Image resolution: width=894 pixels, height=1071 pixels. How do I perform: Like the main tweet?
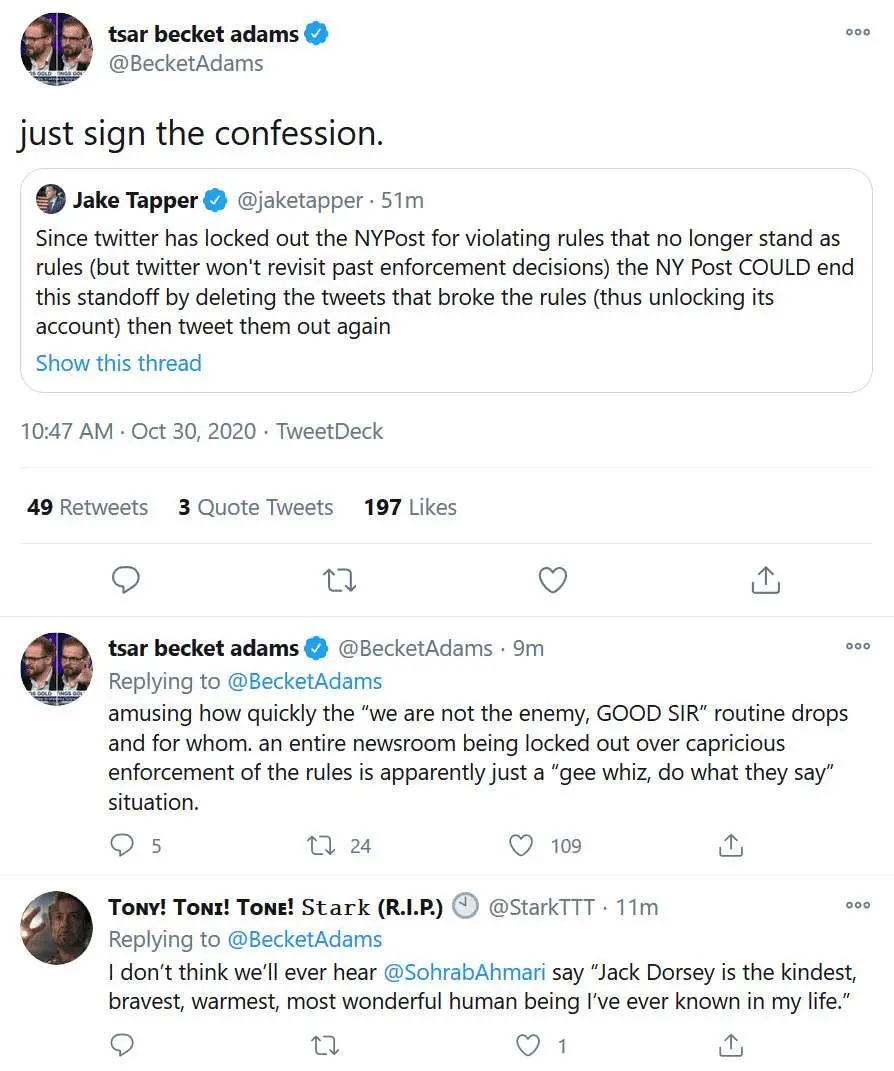[553, 580]
